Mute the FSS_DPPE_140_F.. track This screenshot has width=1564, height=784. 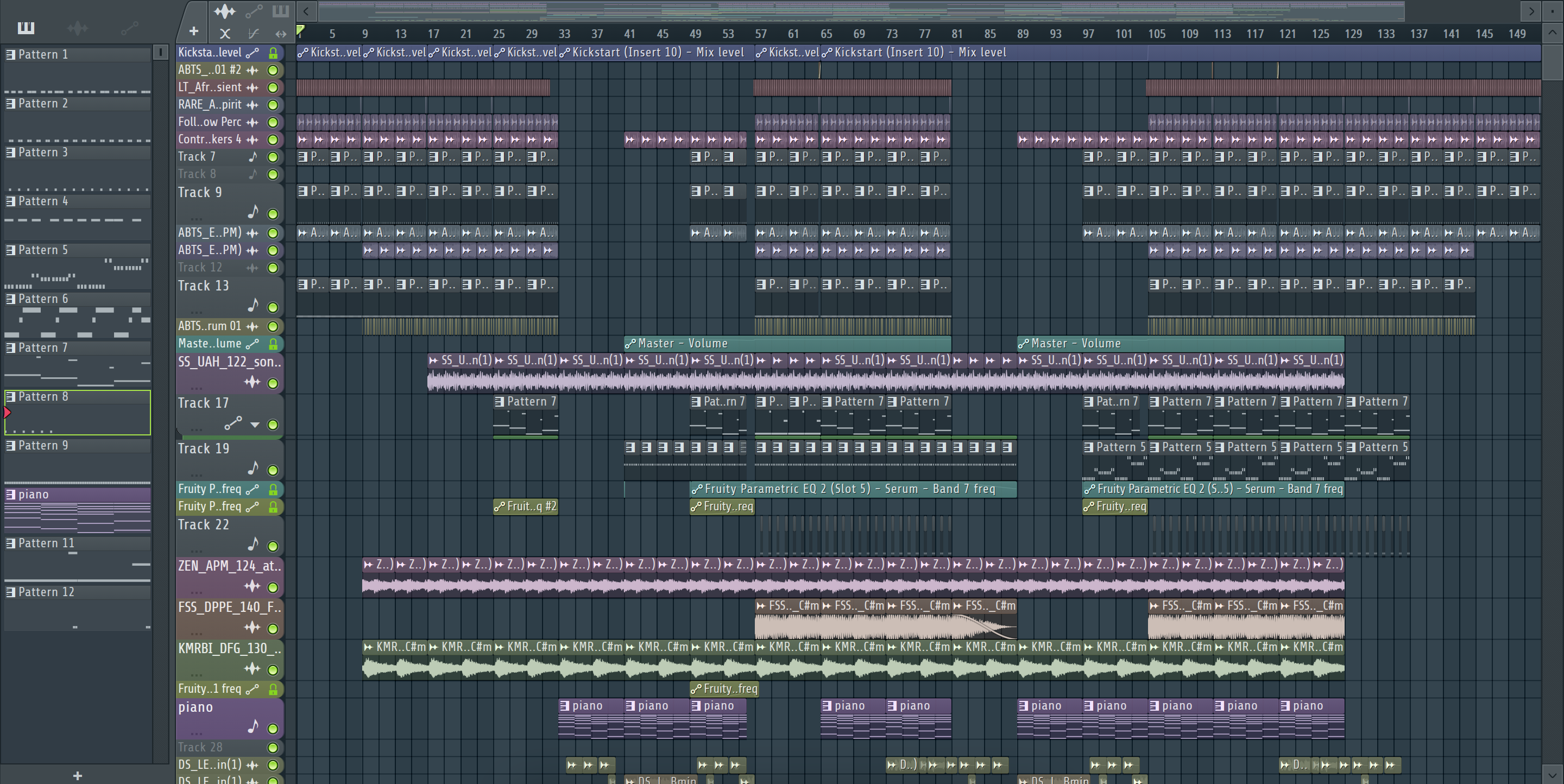273,629
